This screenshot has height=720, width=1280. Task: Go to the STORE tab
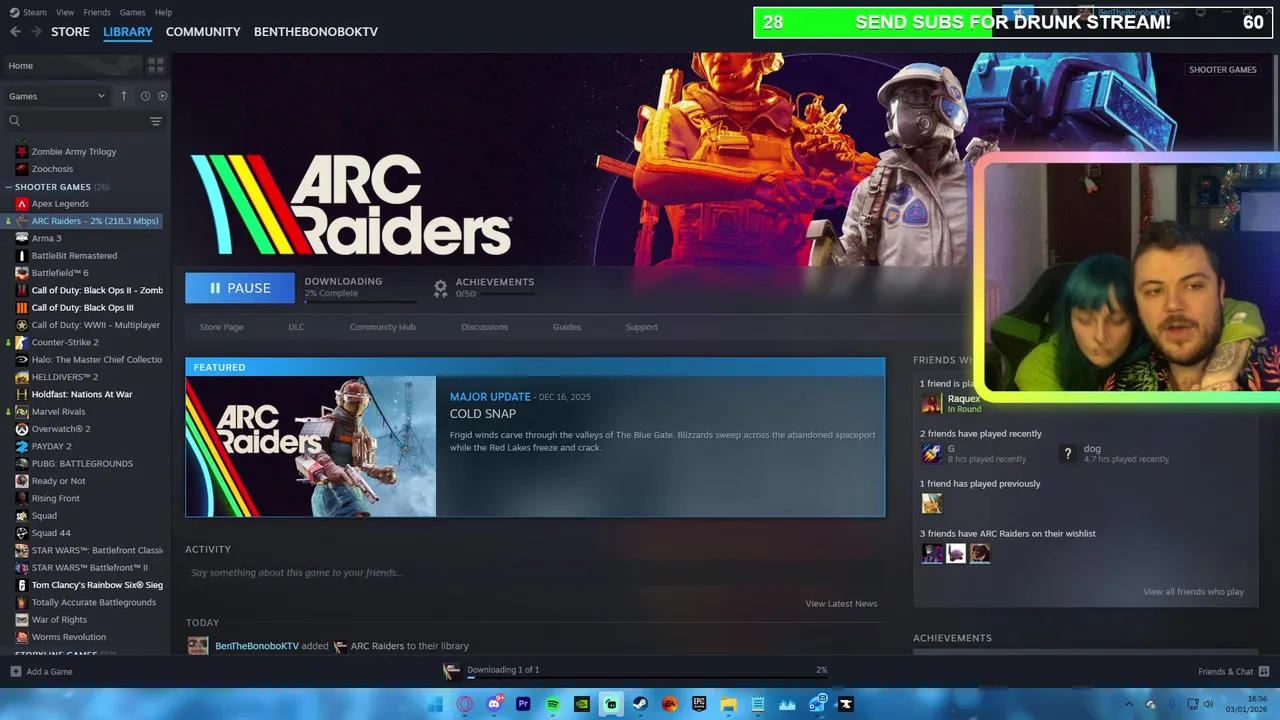(x=70, y=32)
